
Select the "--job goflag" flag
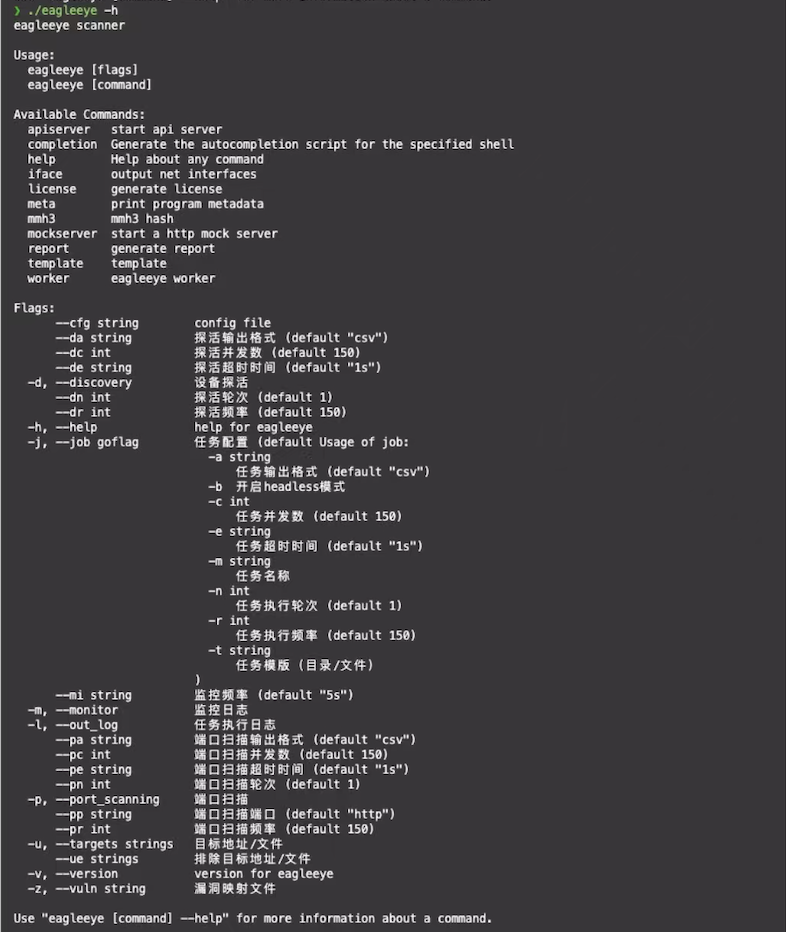click(x=97, y=442)
